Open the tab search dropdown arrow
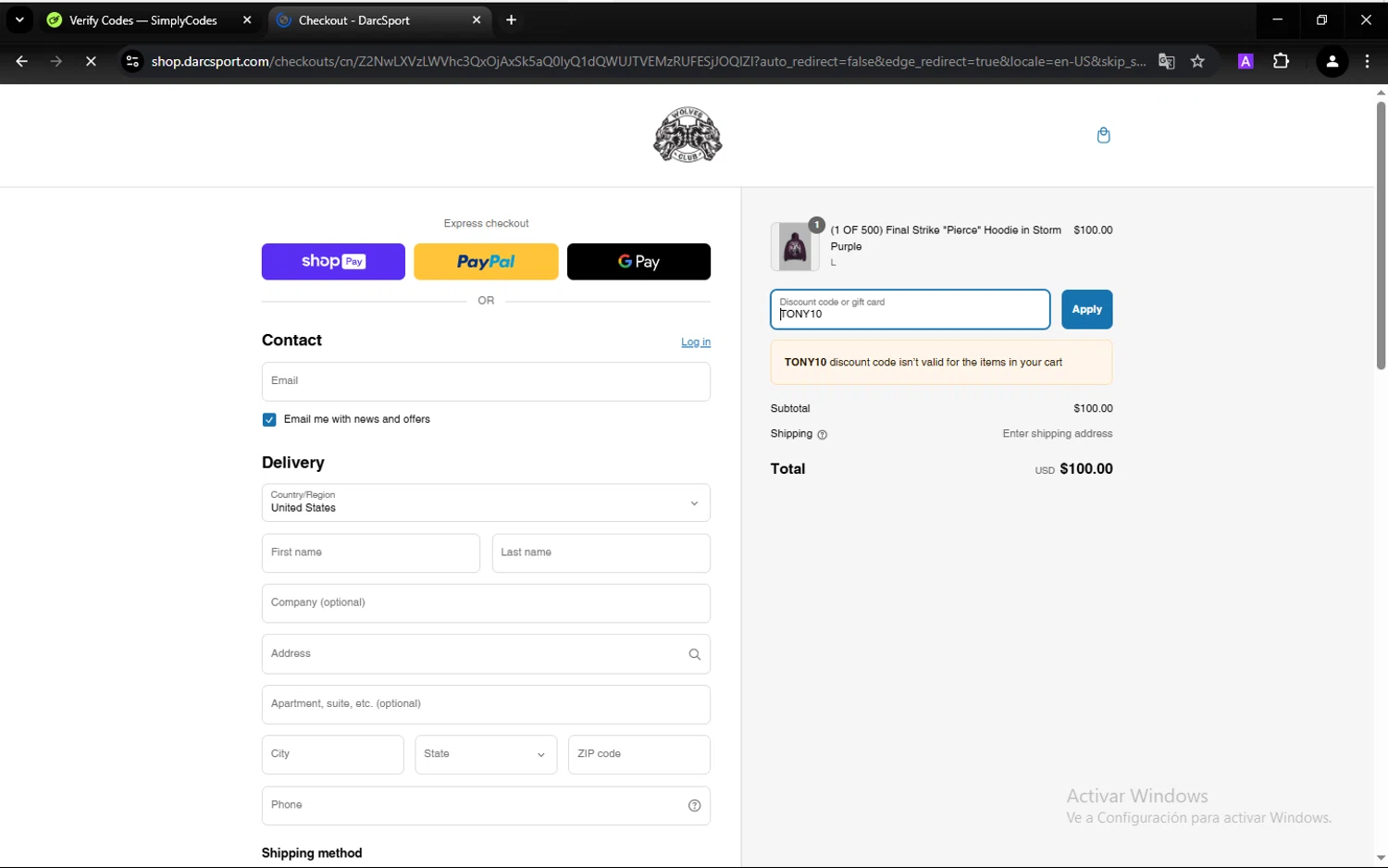1388x868 pixels. click(x=19, y=19)
